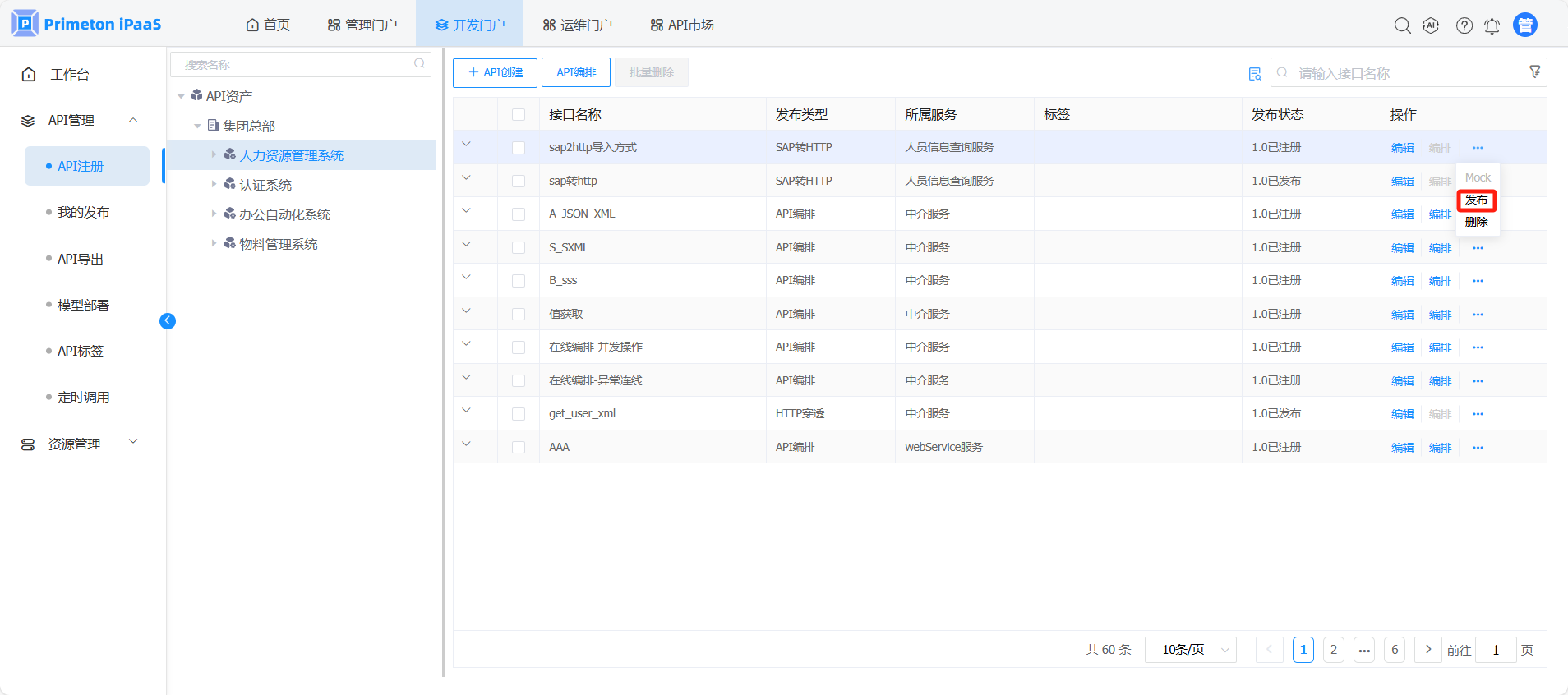Click the search magnifier icon in top bar

1402,25
